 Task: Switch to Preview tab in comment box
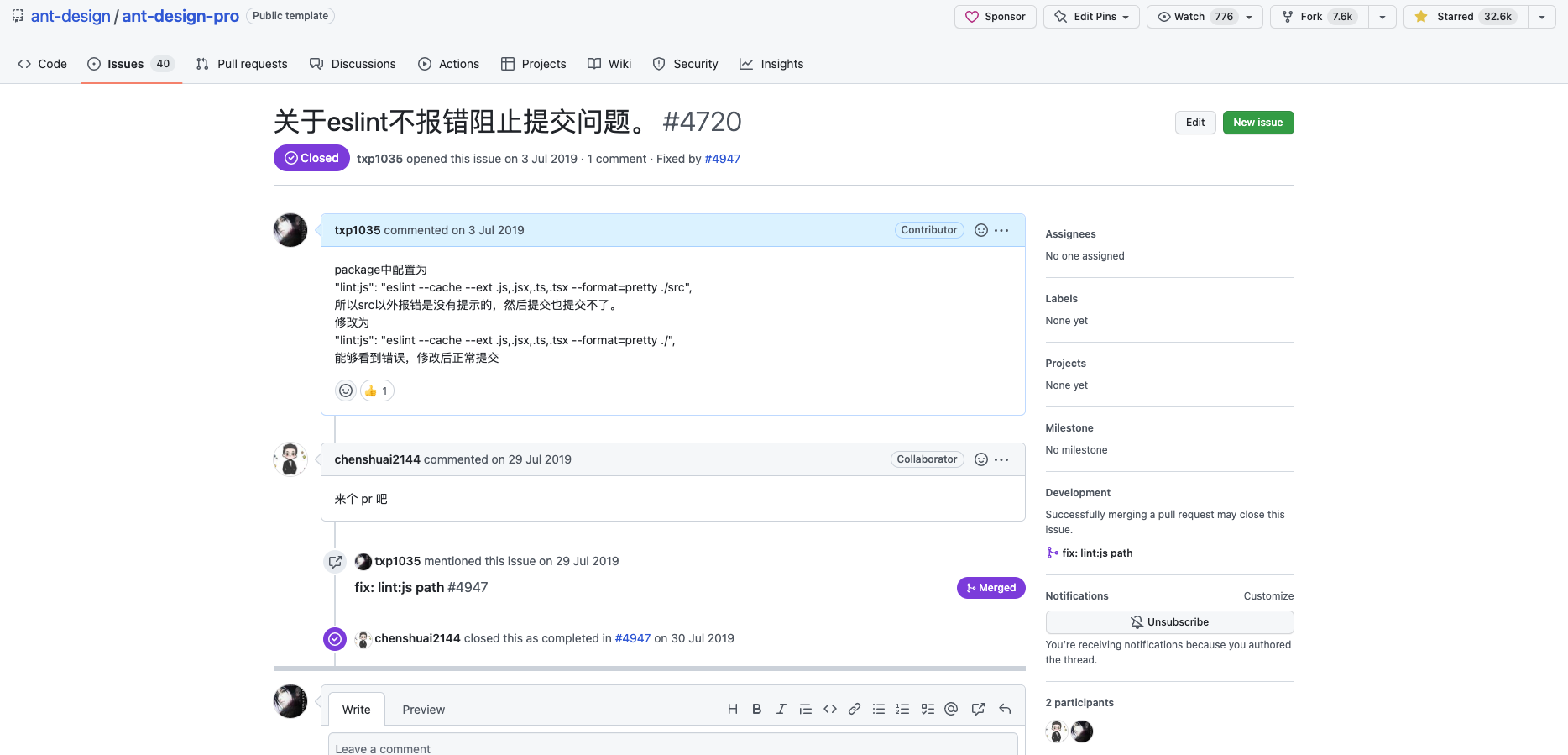pos(423,710)
